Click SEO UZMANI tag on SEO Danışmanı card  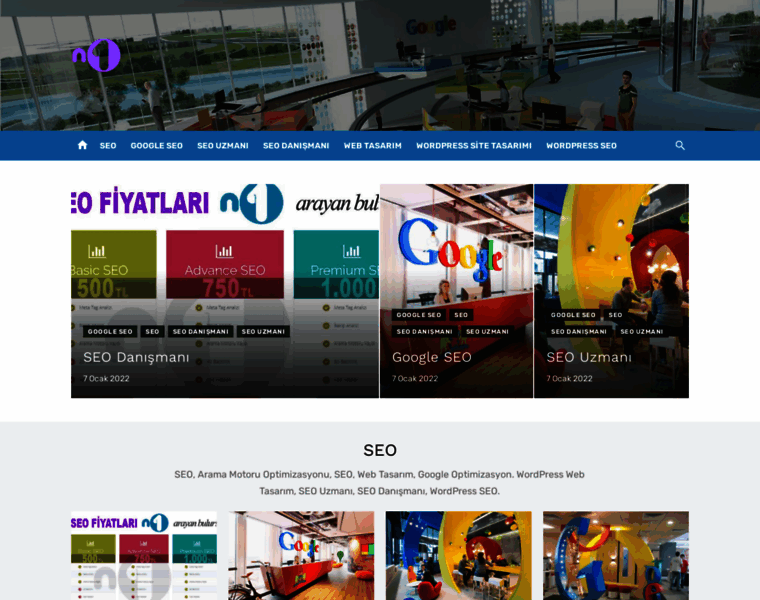coord(263,332)
